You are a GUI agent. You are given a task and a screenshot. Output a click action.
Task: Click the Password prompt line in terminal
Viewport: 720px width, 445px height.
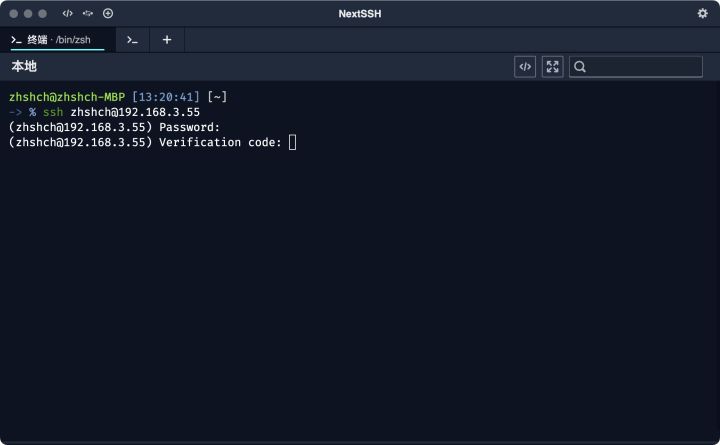tap(113, 127)
